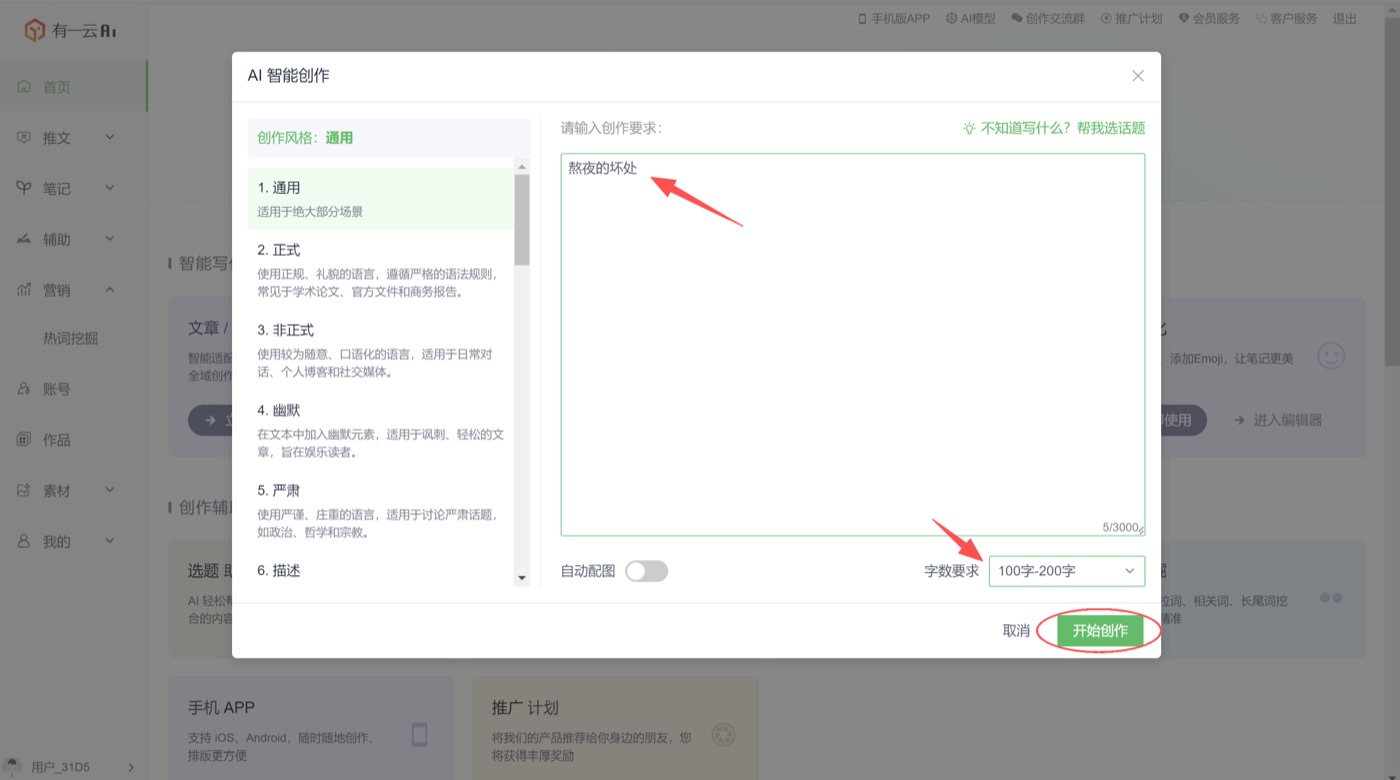Click the 作品 sidebar icon
This screenshot has height=780, width=1400.
24,440
